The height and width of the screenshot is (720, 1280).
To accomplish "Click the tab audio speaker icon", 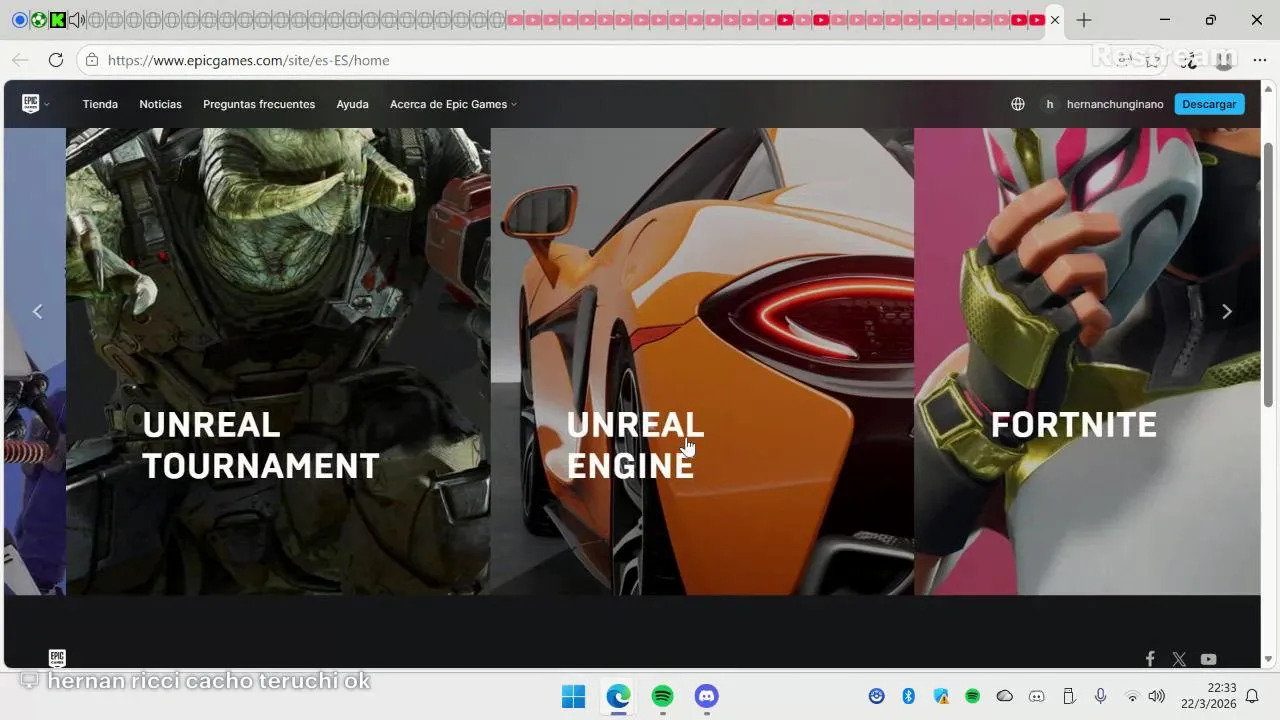I will click(x=76, y=20).
